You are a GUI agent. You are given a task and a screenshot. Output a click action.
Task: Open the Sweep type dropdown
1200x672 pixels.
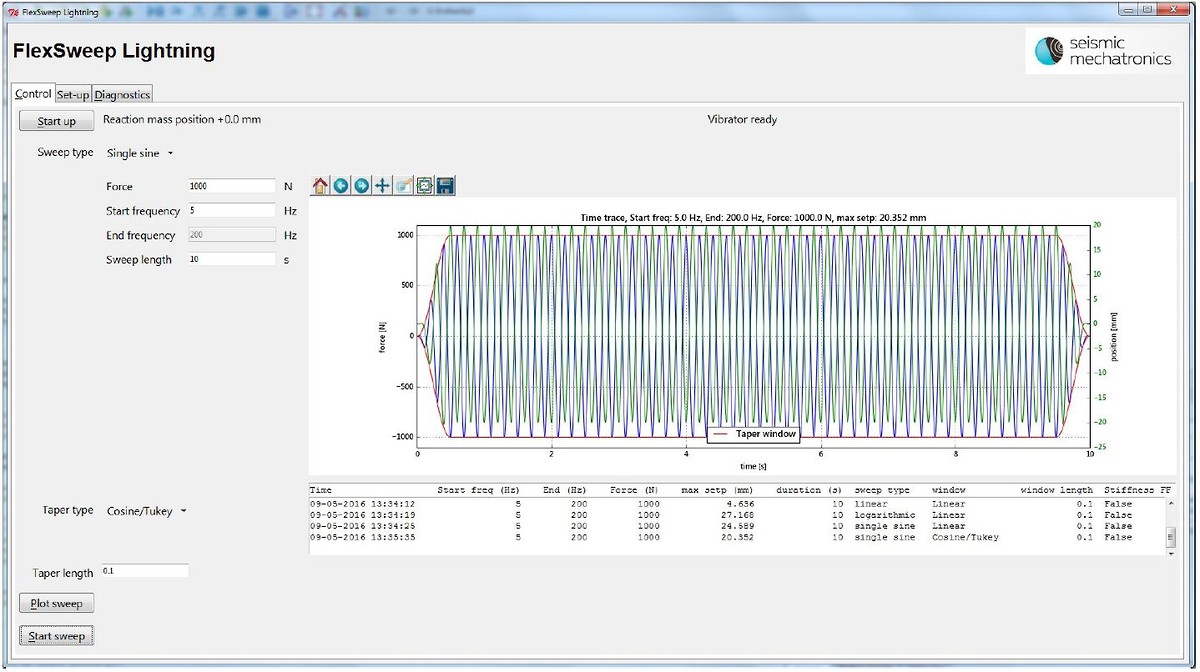click(x=140, y=153)
